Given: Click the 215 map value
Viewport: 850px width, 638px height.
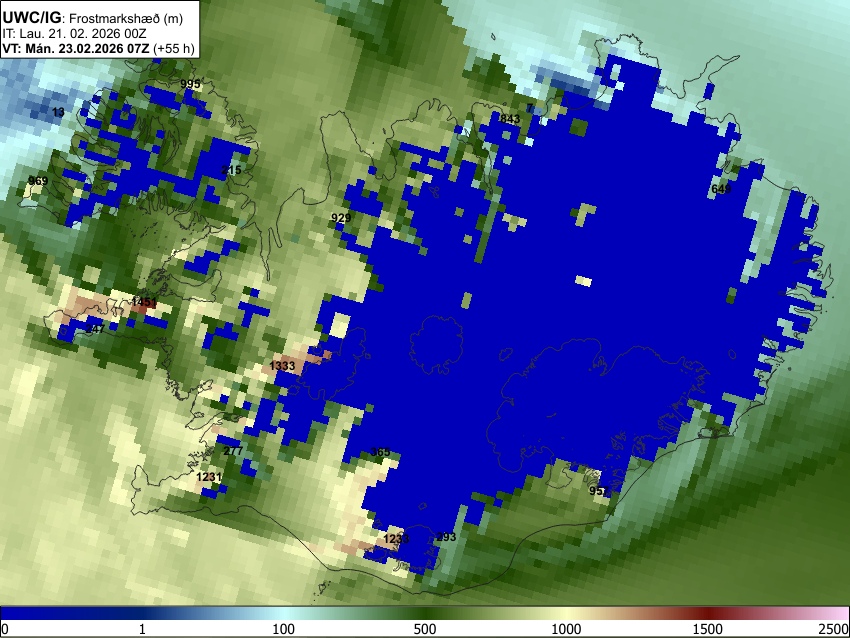Looking at the screenshot, I should coord(231,170).
